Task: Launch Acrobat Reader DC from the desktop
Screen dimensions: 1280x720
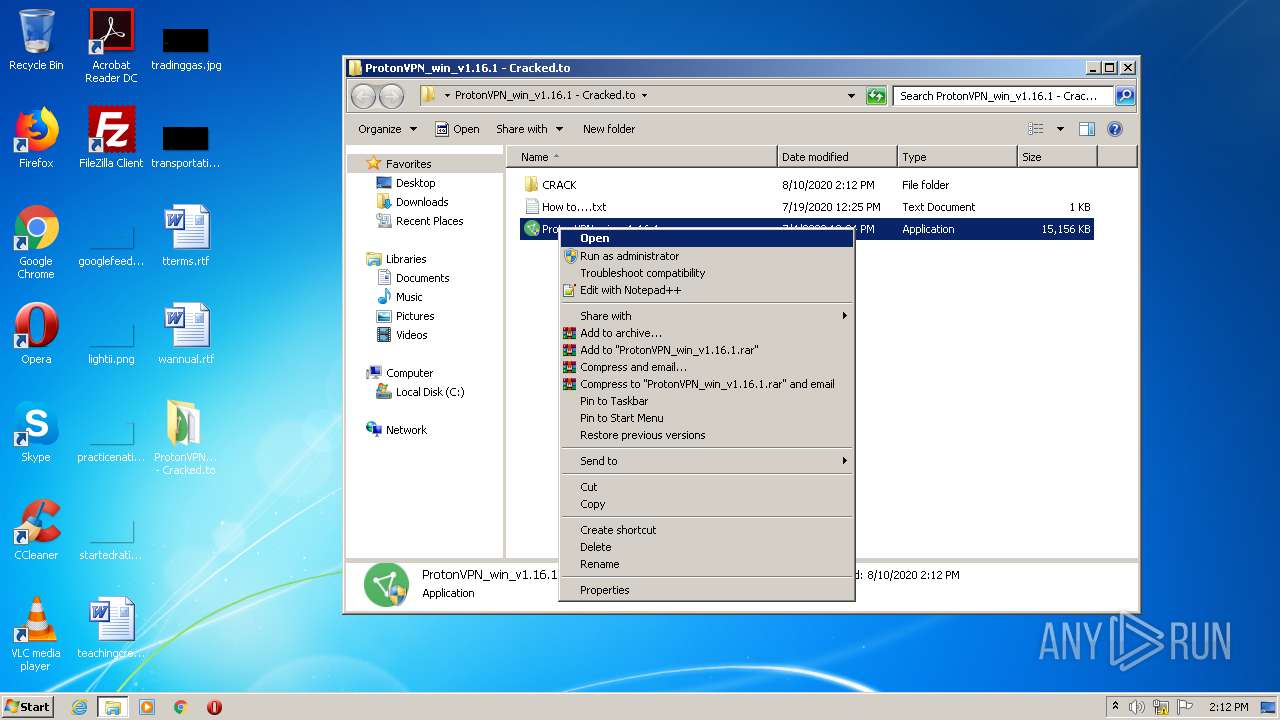Action: (x=111, y=46)
